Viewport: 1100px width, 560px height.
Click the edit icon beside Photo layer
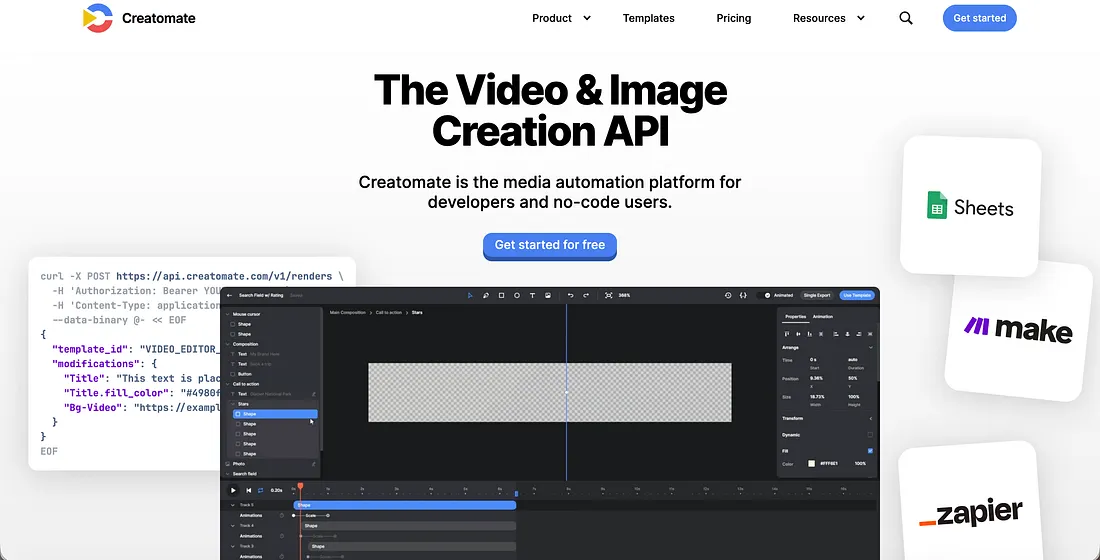click(x=314, y=464)
